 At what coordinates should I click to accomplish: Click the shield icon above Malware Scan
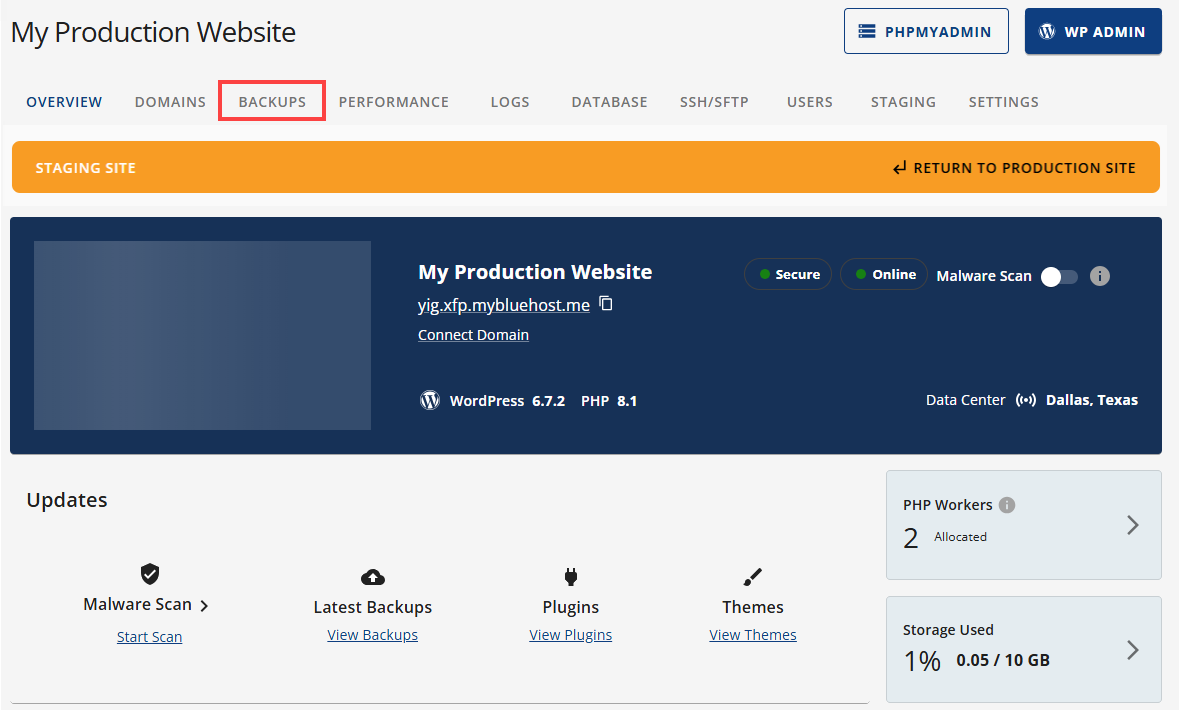pos(149,574)
